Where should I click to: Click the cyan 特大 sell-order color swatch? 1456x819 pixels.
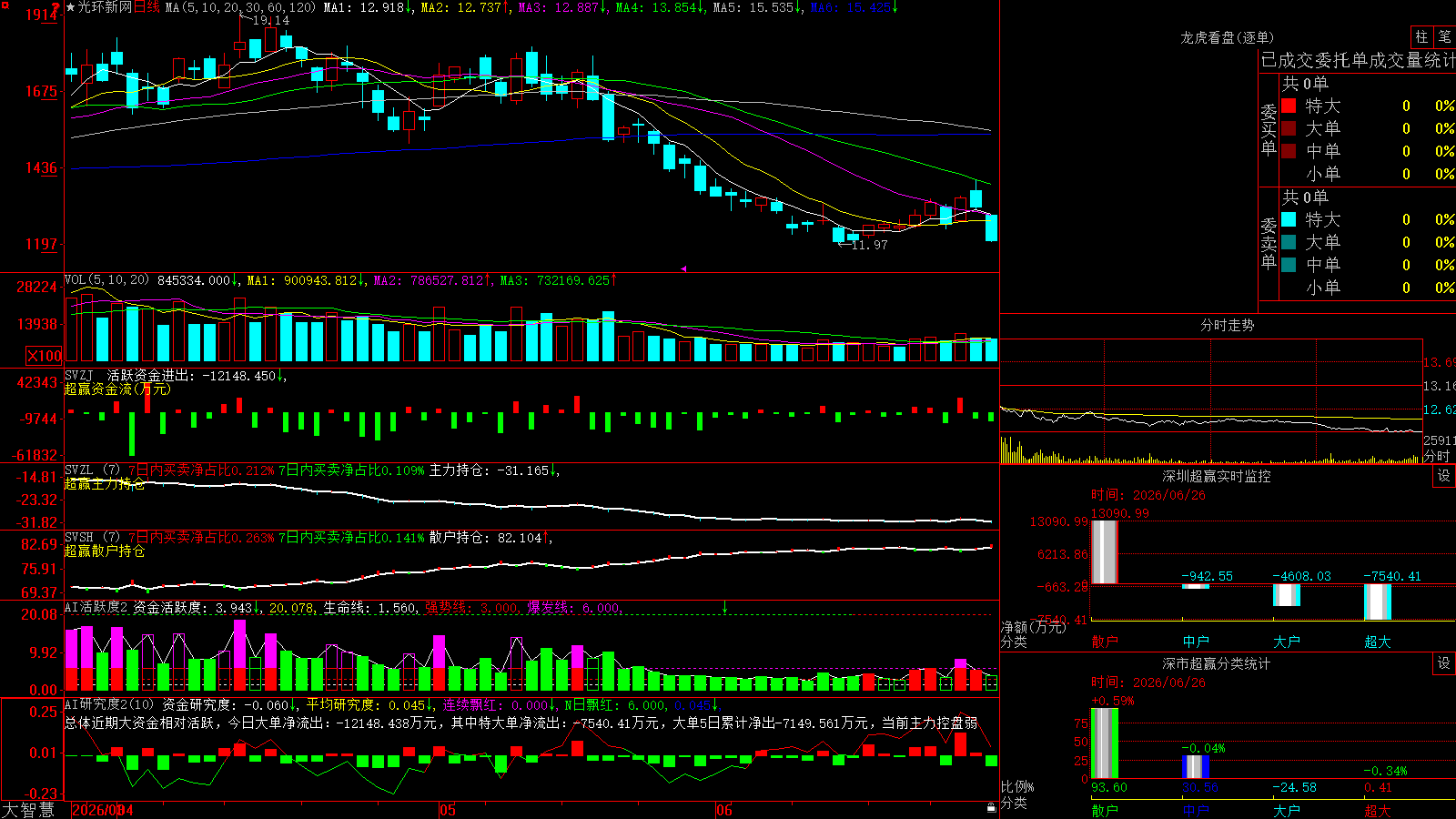point(1289,219)
